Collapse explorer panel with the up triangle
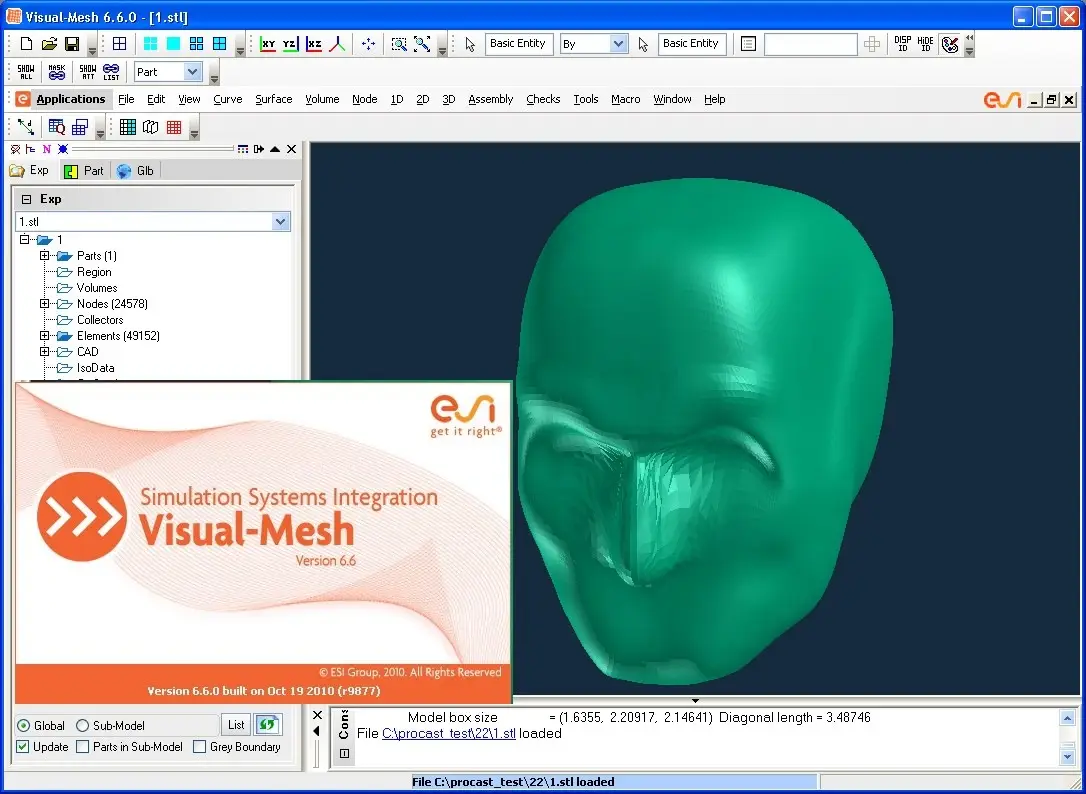The width and height of the screenshot is (1086, 794). [x=275, y=149]
